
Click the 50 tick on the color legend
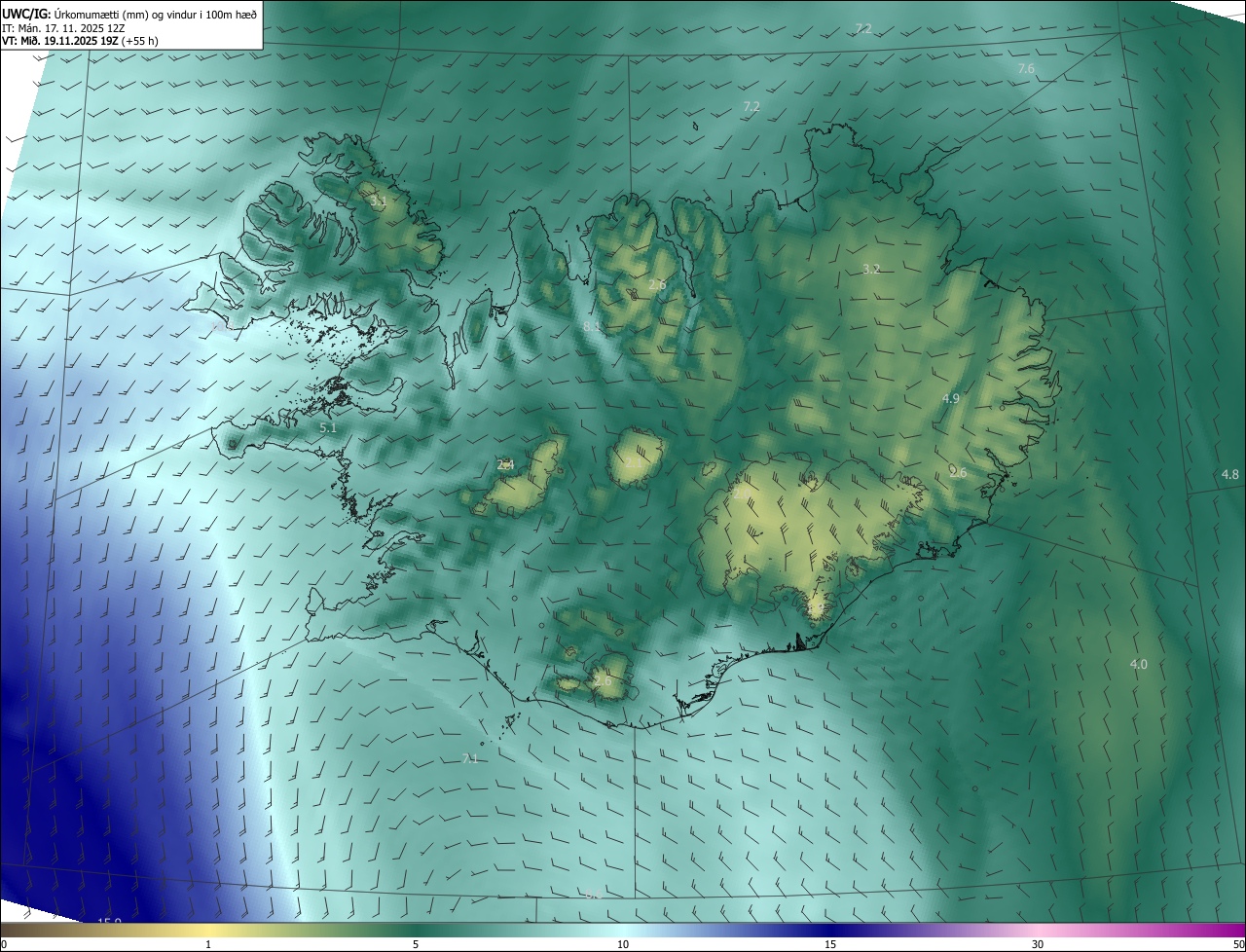click(1238, 944)
